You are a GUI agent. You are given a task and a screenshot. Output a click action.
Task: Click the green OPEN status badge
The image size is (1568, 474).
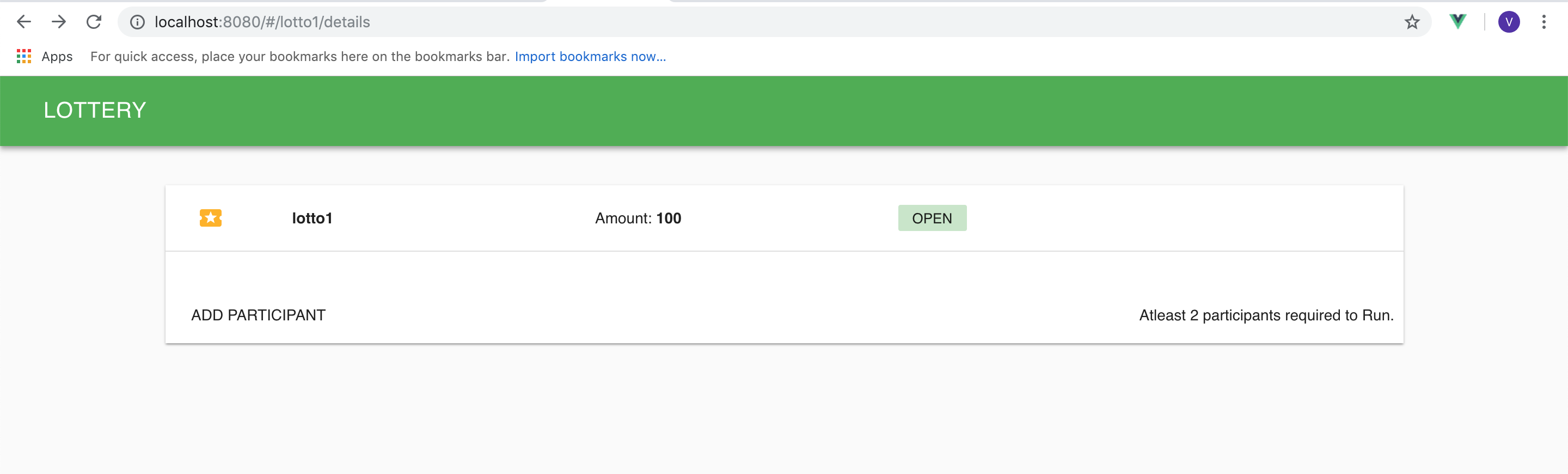932,218
